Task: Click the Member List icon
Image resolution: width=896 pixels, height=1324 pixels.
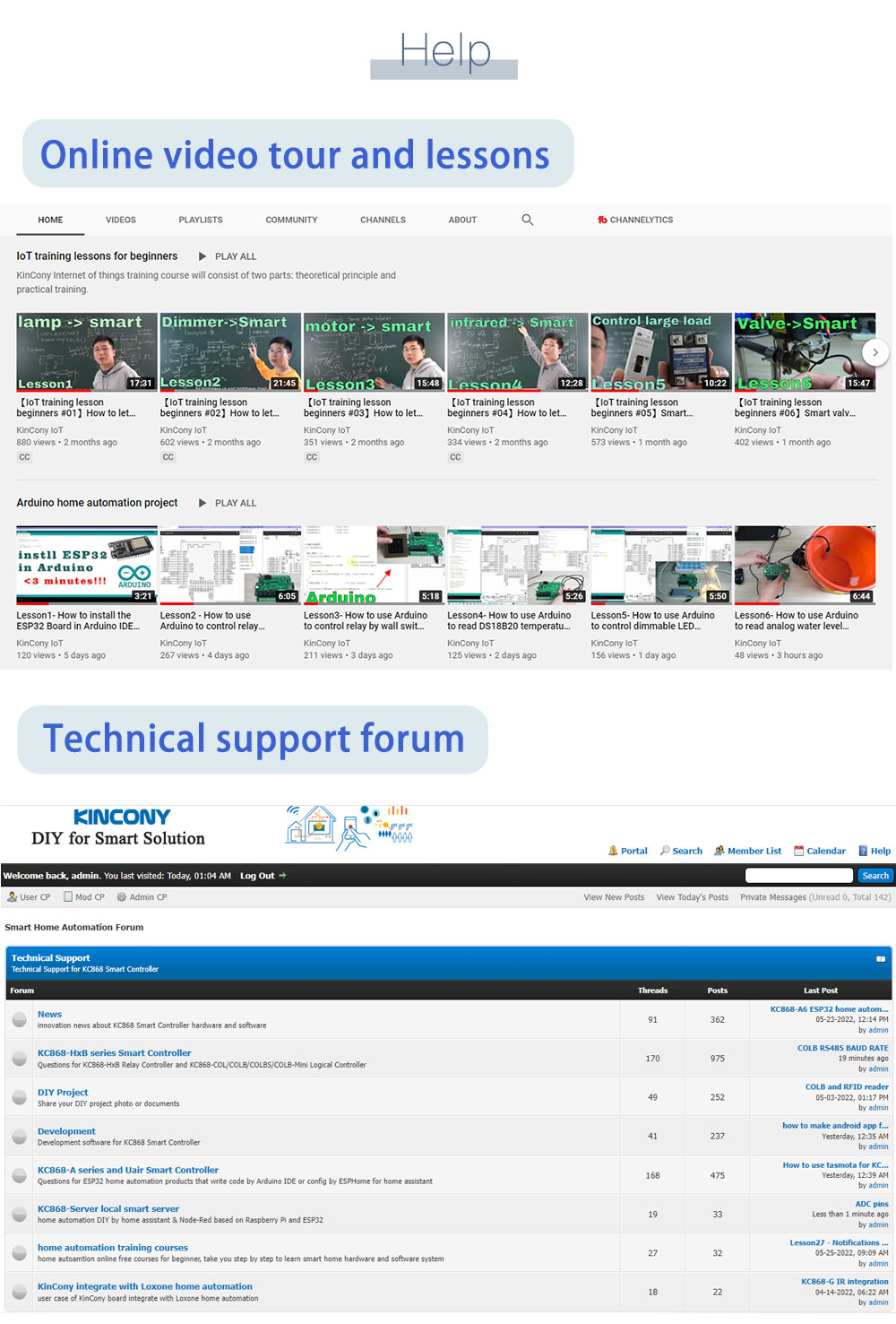Action: click(x=719, y=851)
